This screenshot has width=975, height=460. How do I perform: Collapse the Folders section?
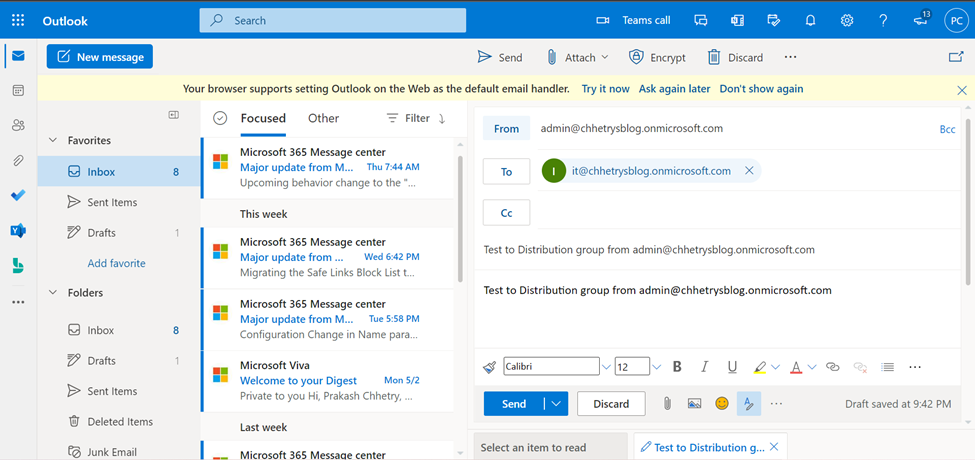[53, 293]
